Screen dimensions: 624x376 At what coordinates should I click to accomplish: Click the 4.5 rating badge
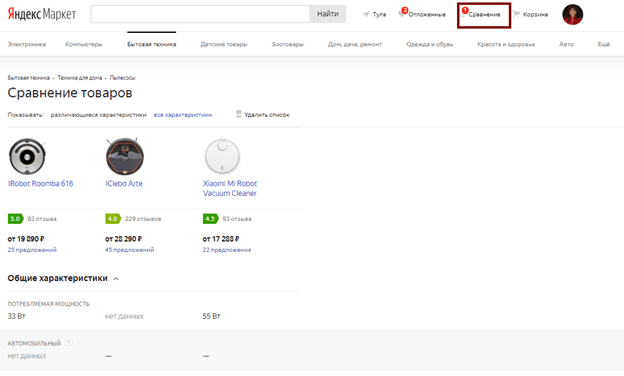point(211,219)
